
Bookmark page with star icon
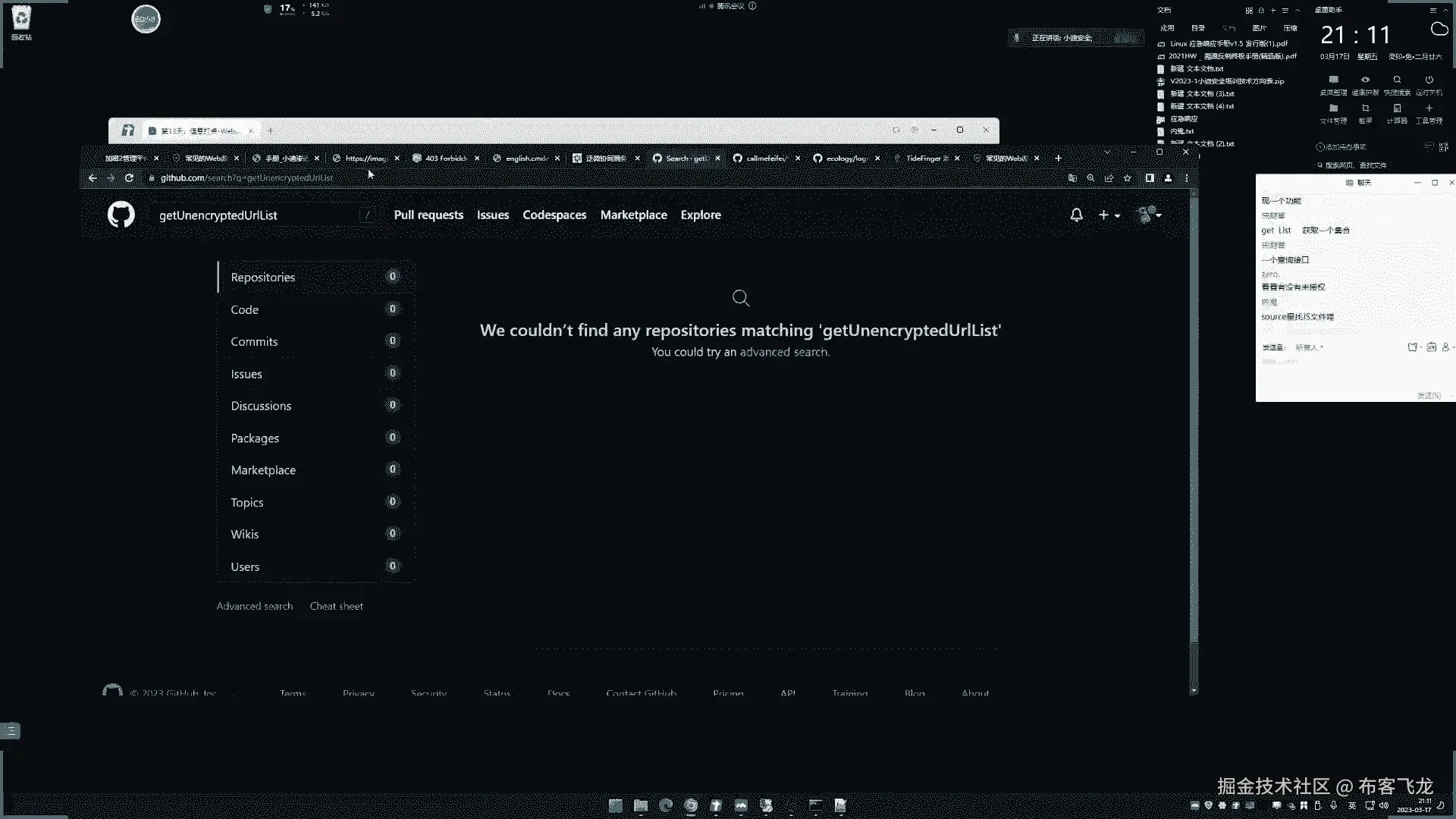[1128, 178]
